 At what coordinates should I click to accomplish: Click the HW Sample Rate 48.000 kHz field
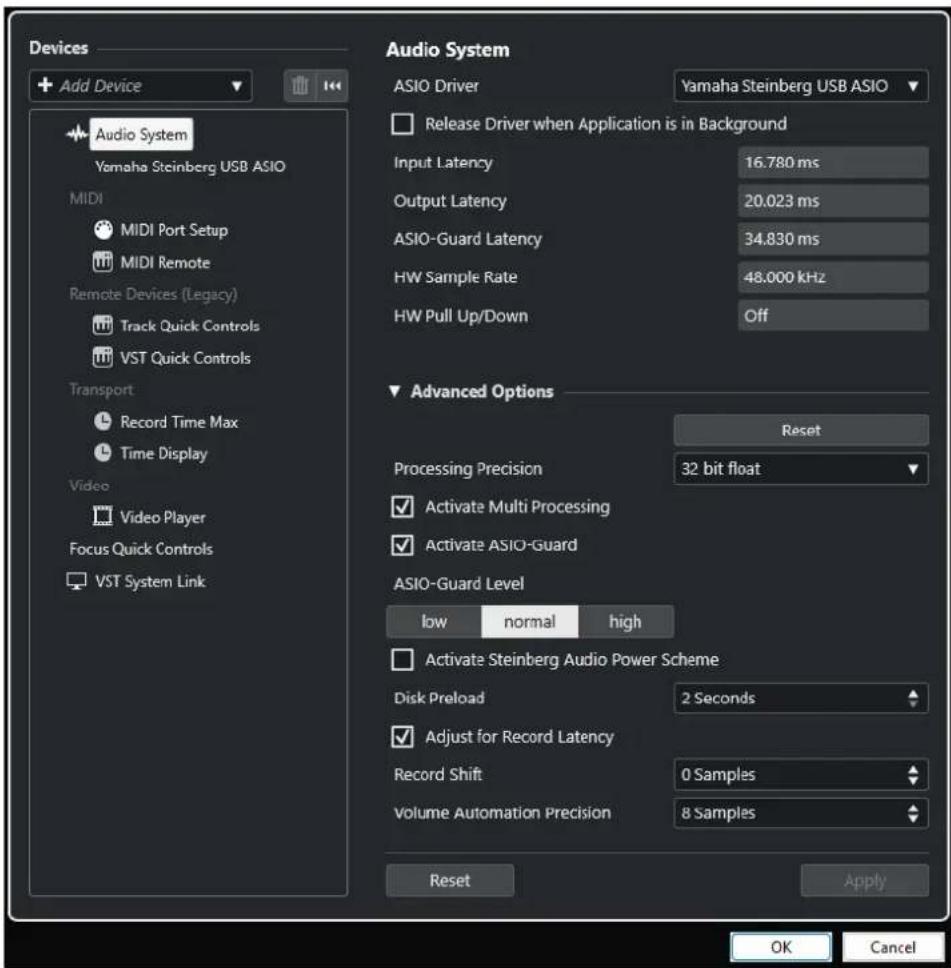pyautogui.click(x=832, y=277)
